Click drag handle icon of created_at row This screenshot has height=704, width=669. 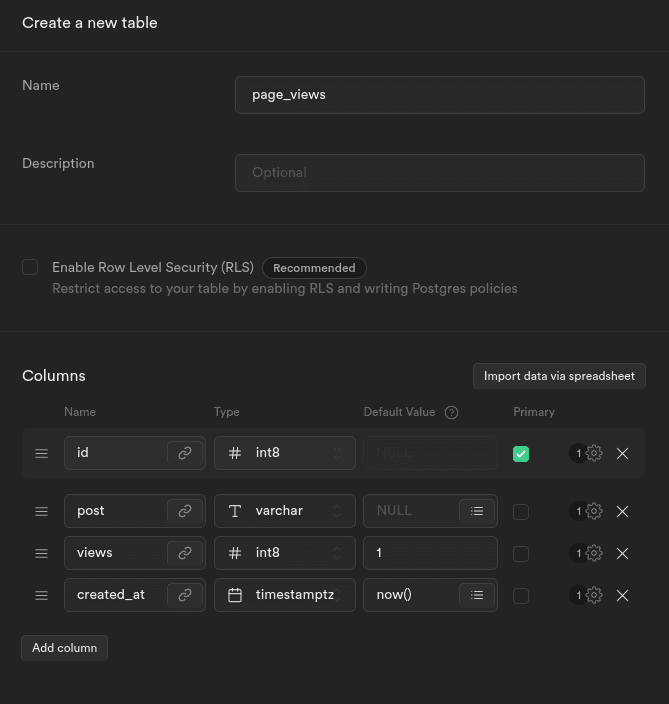pyautogui.click(x=41, y=595)
